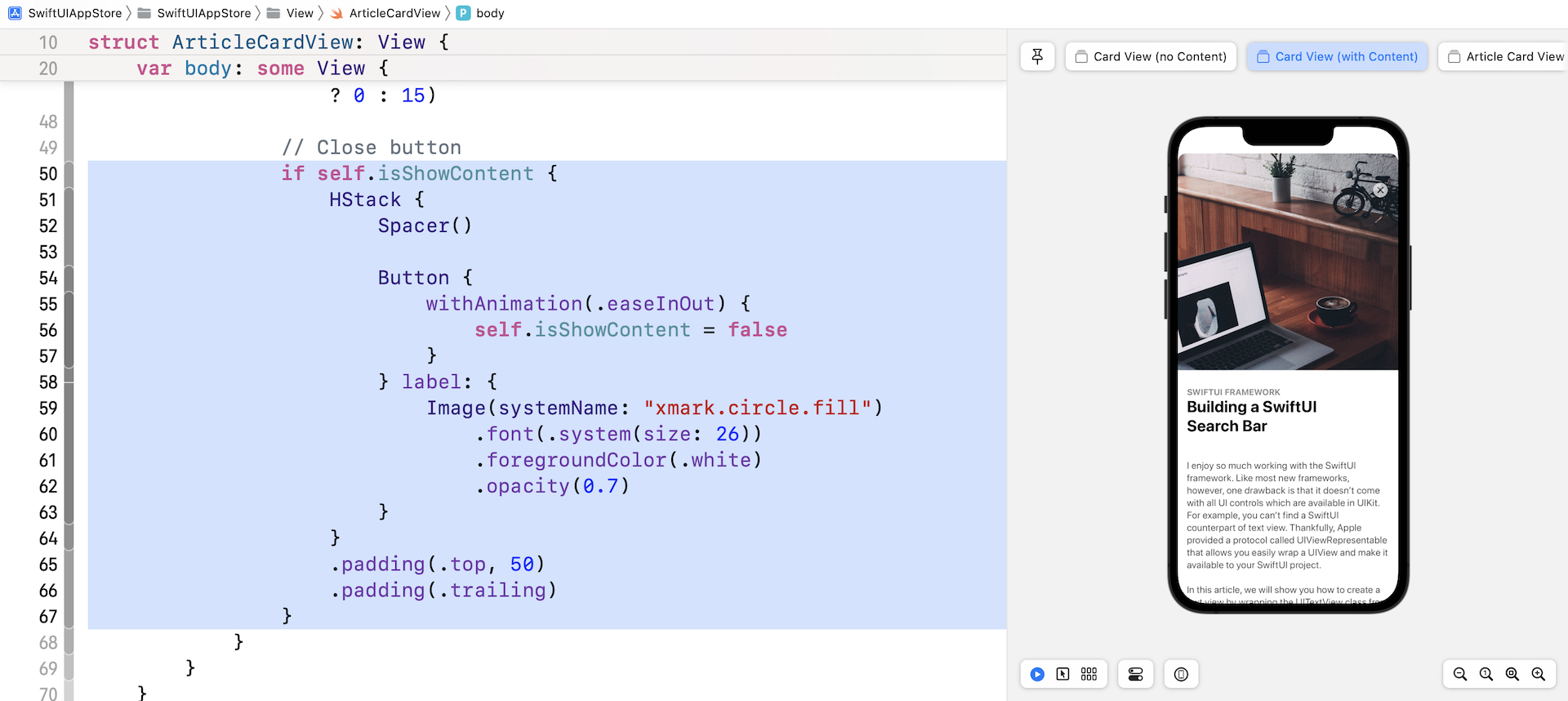The height and width of the screenshot is (701, 1568).
Task: Click the P property icon beside body
Action: (x=463, y=13)
